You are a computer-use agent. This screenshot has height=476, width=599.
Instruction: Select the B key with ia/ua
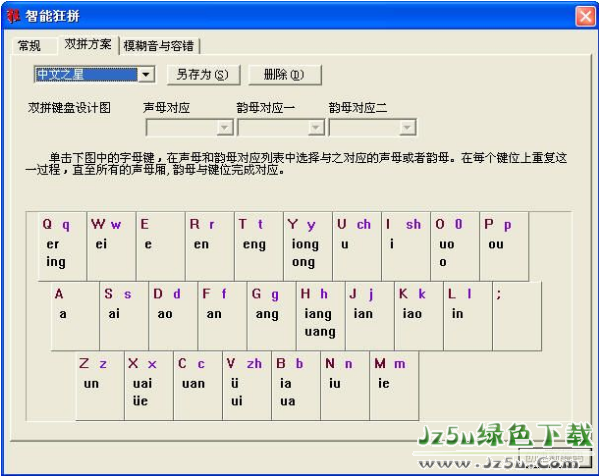296,386
